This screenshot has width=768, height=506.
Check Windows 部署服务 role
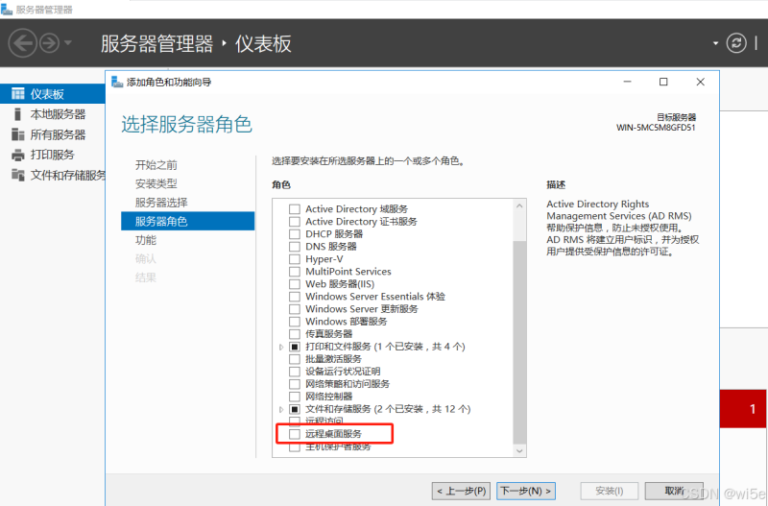tap(294, 321)
